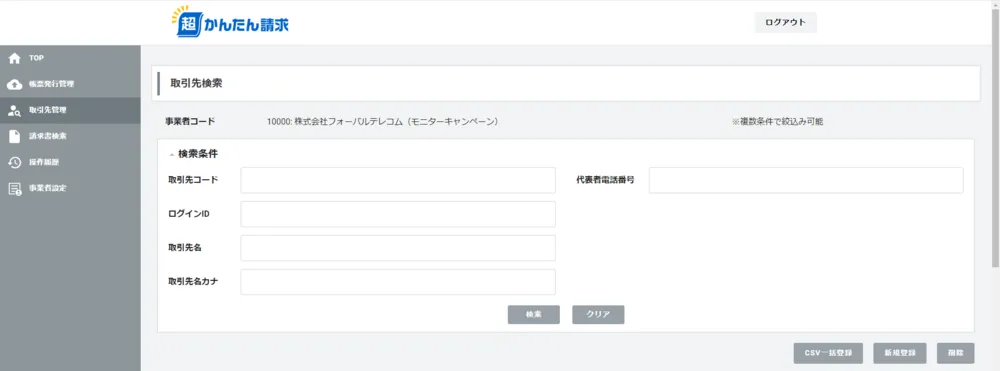Click the document icon for 請求書検索
The image size is (1000, 371).
click(x=14, y=136)
